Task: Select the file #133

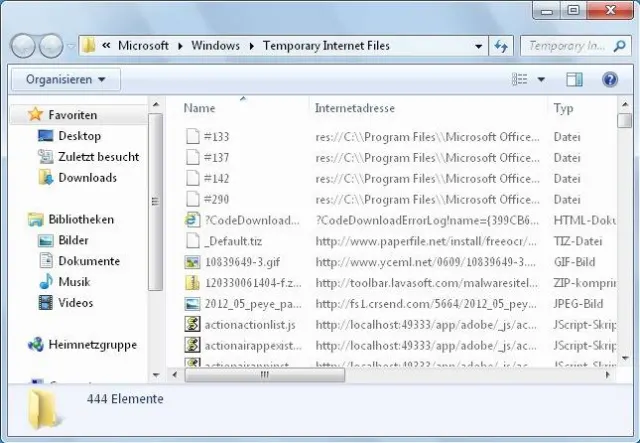Action: point(216,136)
